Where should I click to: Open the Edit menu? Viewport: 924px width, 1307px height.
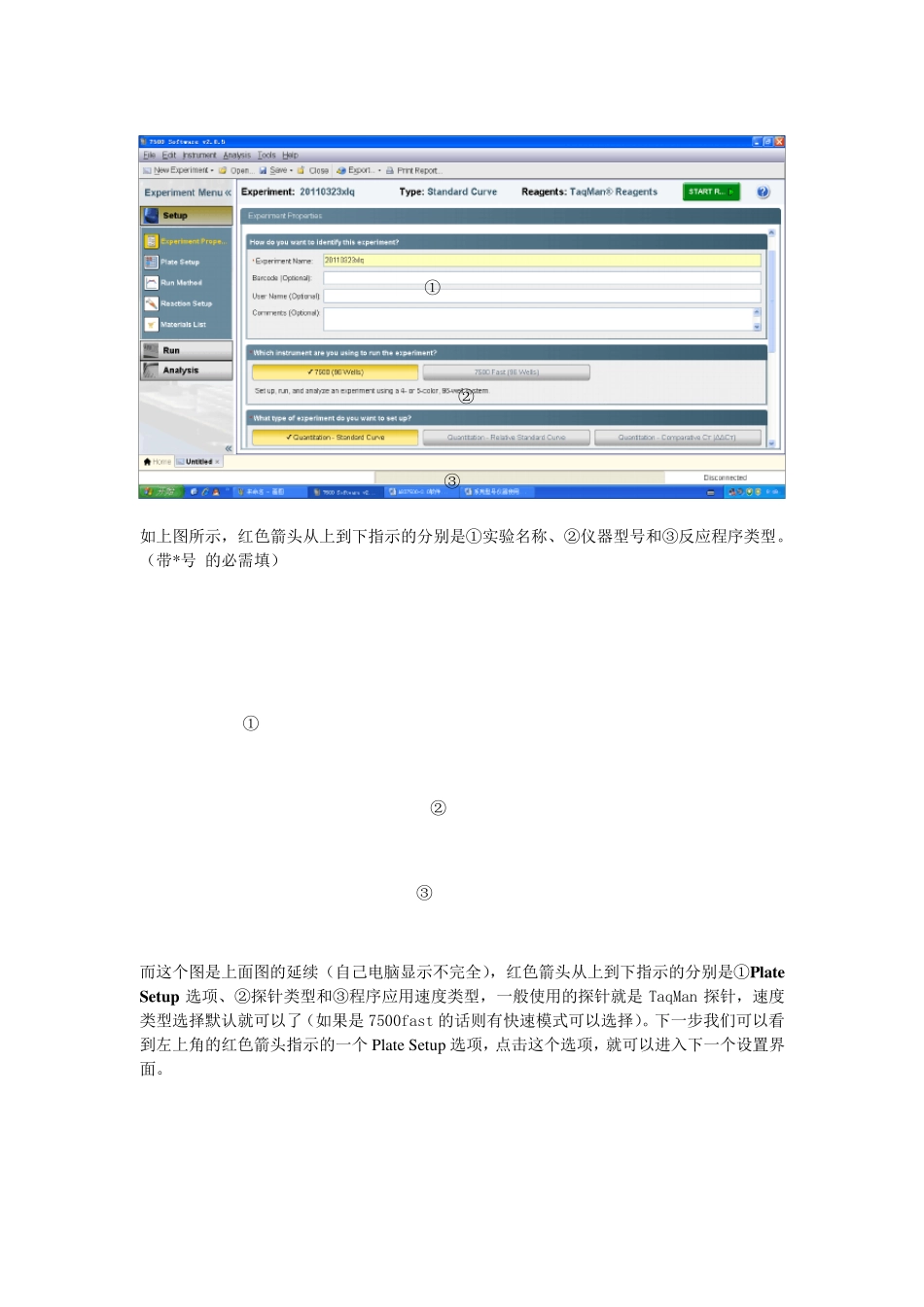pyautogui.click(x=169, y=155)
